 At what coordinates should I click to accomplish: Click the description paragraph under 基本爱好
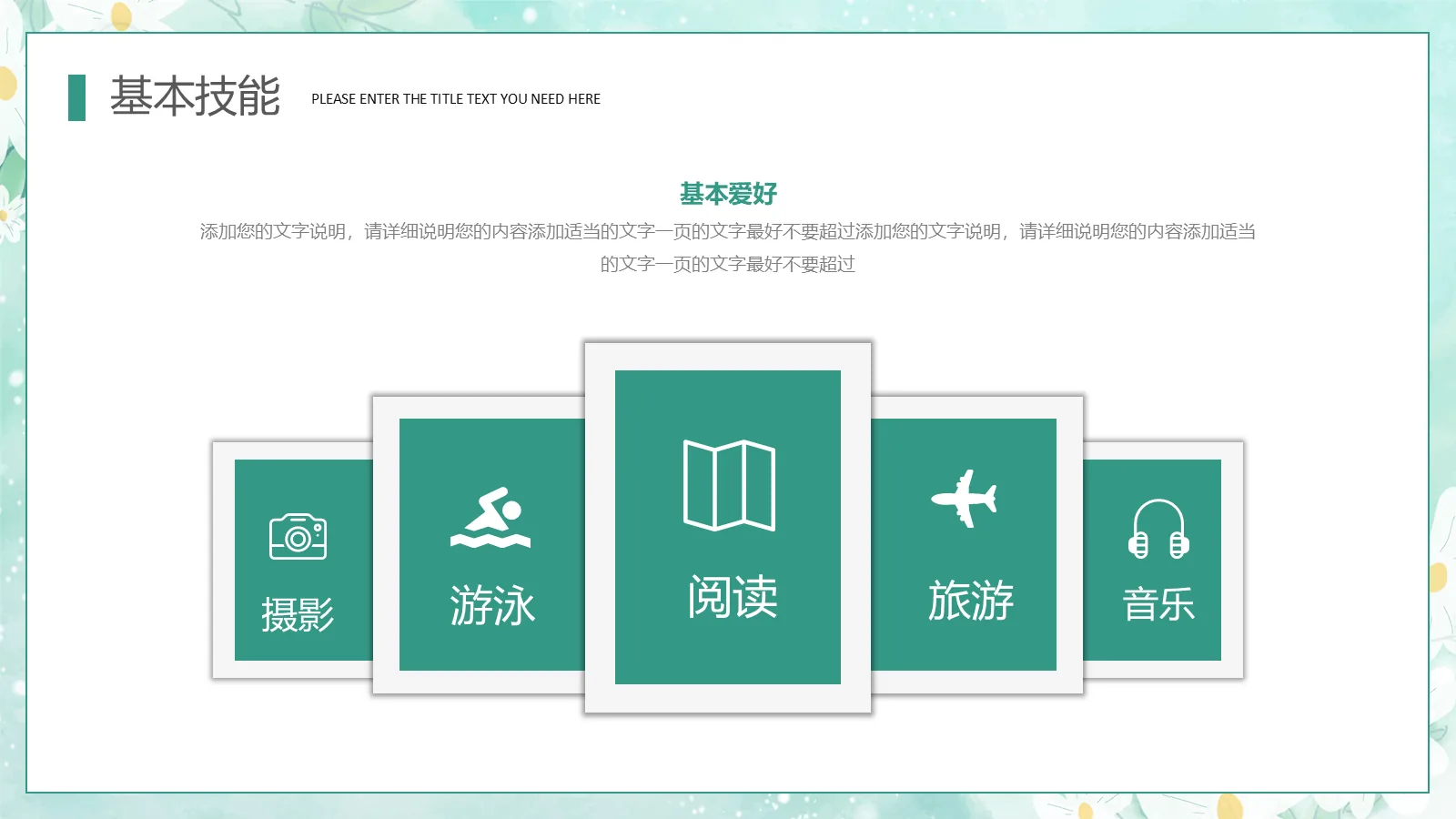728,246
